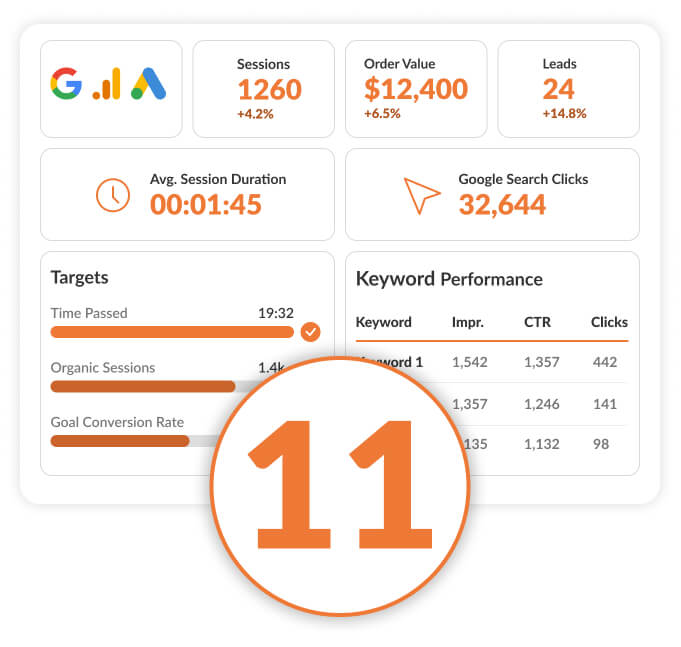Screen dimensions: 681x647
Task: Sort by the Impr. column header
Action: tap(467, 322)
